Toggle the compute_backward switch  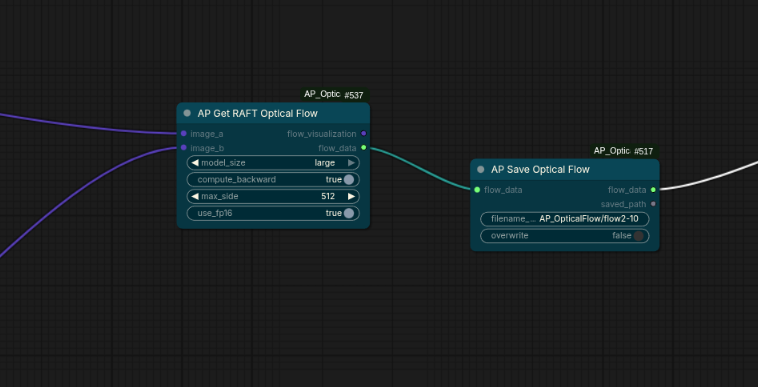349,180
